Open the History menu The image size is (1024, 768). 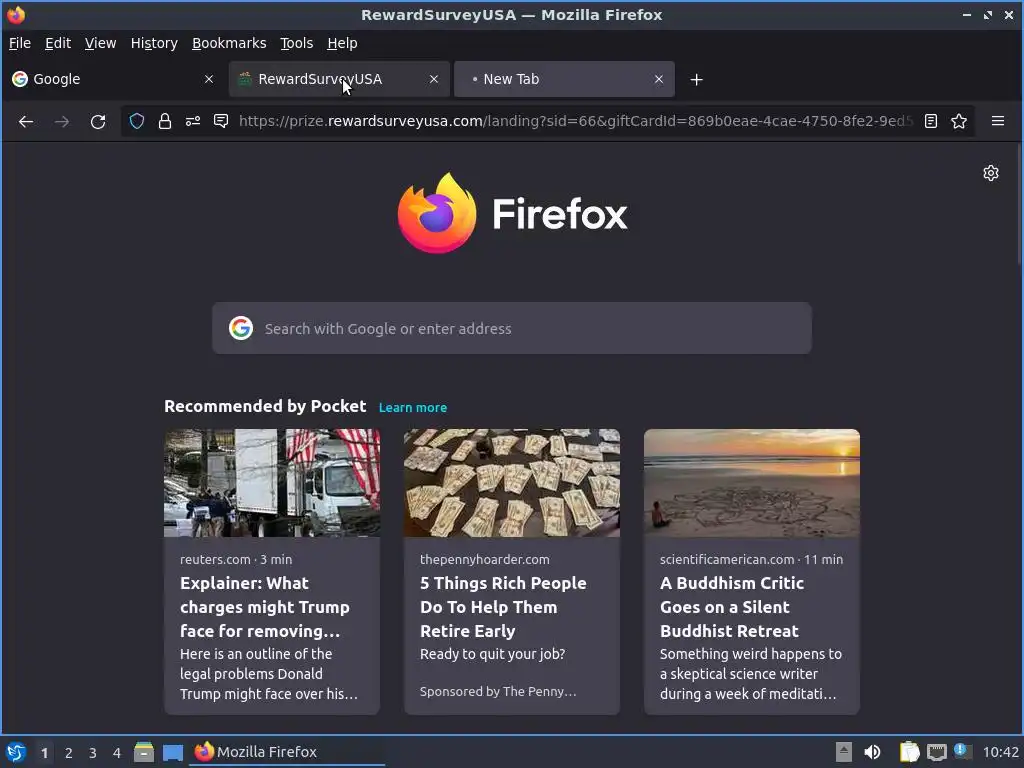[x=154, y=43]
